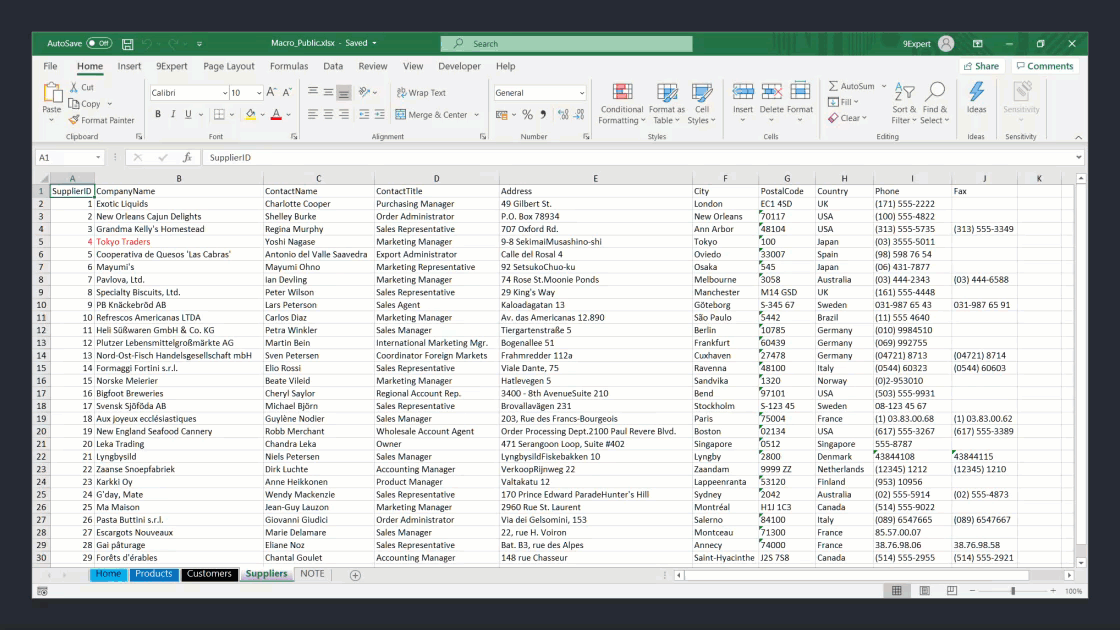Image resolution: width=1120 pixels, height=630 pixels.
Task: Open the Comments pane
Action: point(1045,65)
